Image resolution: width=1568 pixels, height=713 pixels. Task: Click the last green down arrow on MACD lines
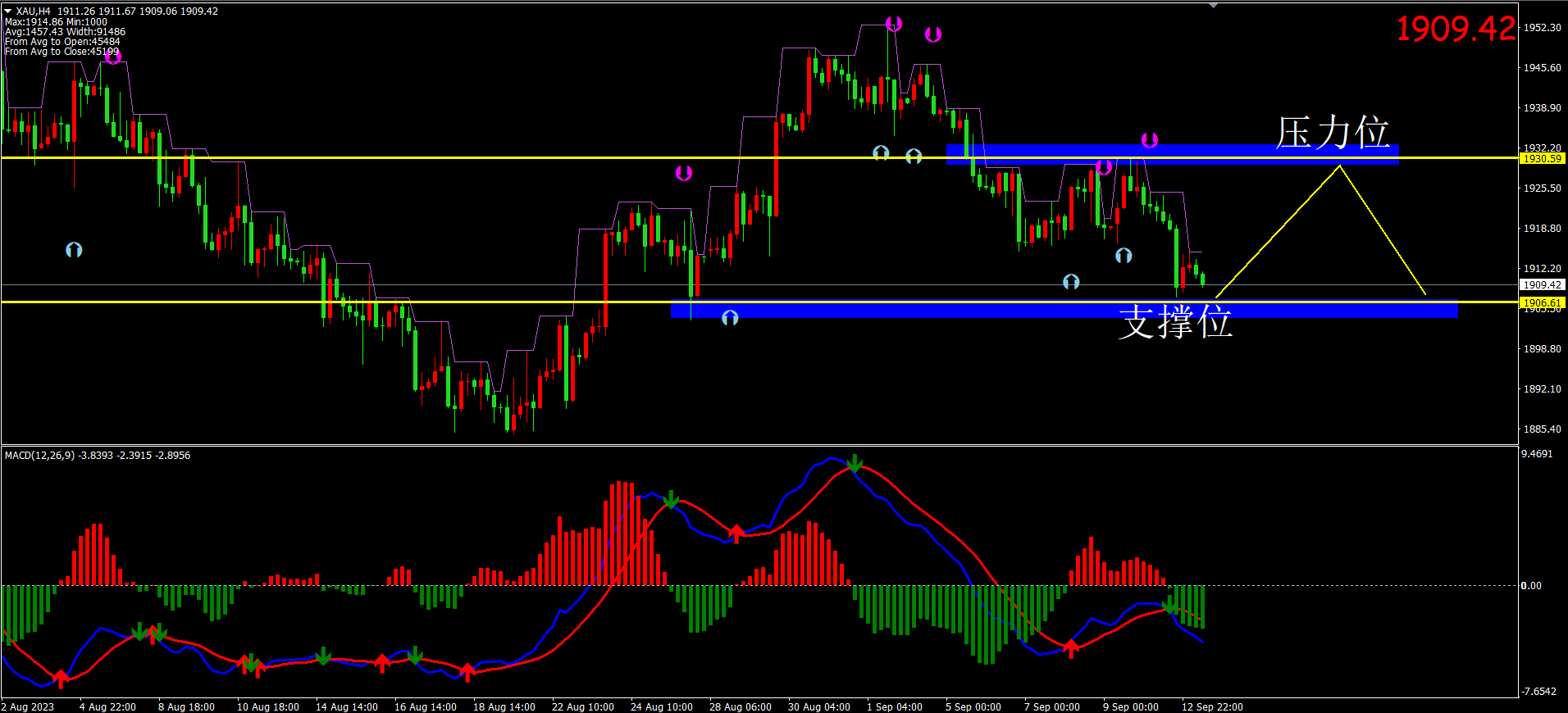[x=1170, y=607]
